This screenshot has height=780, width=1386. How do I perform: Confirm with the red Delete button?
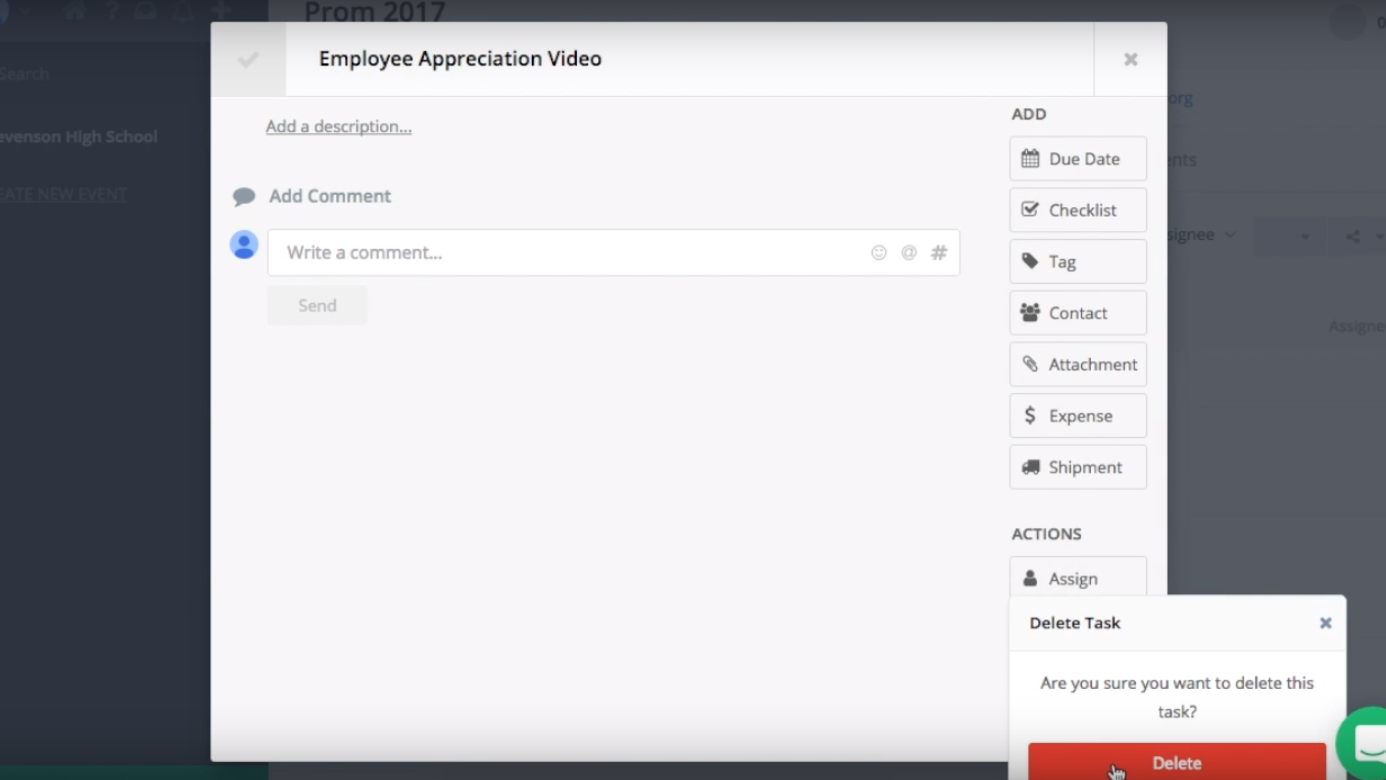(1176, 762)
